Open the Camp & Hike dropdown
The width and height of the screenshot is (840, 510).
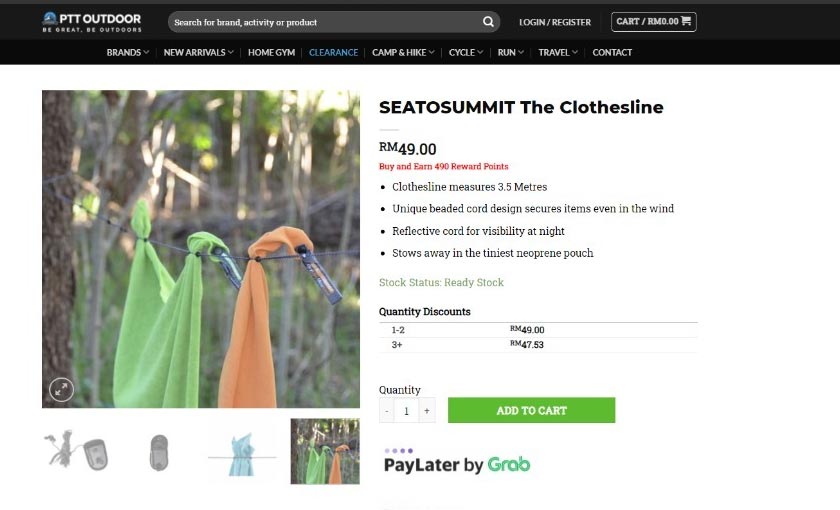(403, 52)
